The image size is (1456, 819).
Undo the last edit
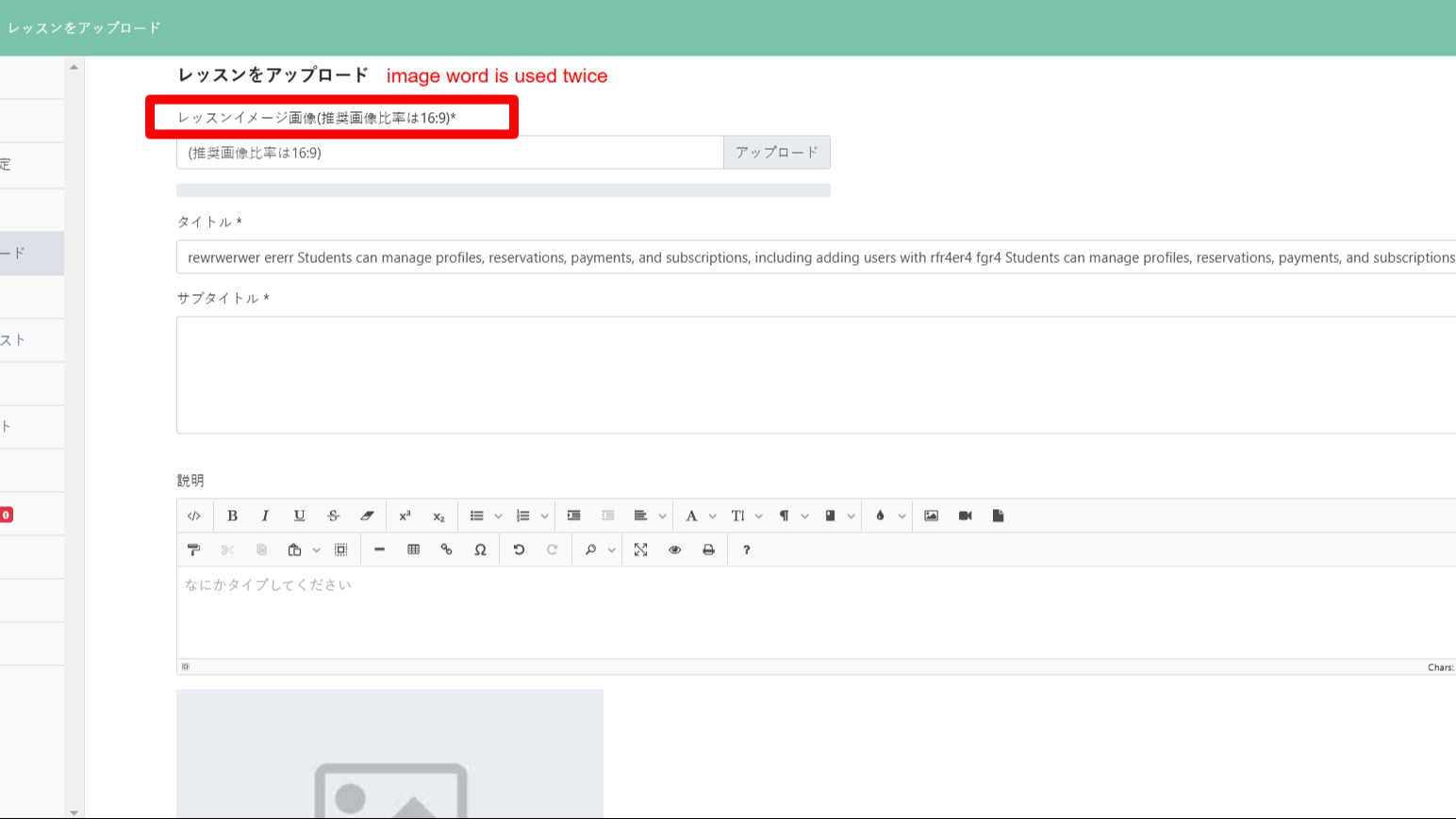[x=519, y=549]
